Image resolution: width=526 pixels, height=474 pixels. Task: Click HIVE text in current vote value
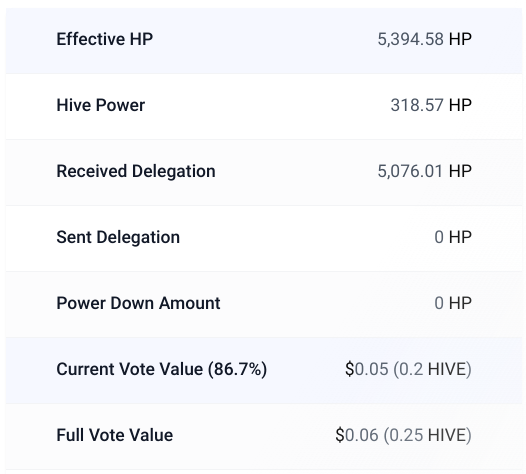[x=448, y=369]
